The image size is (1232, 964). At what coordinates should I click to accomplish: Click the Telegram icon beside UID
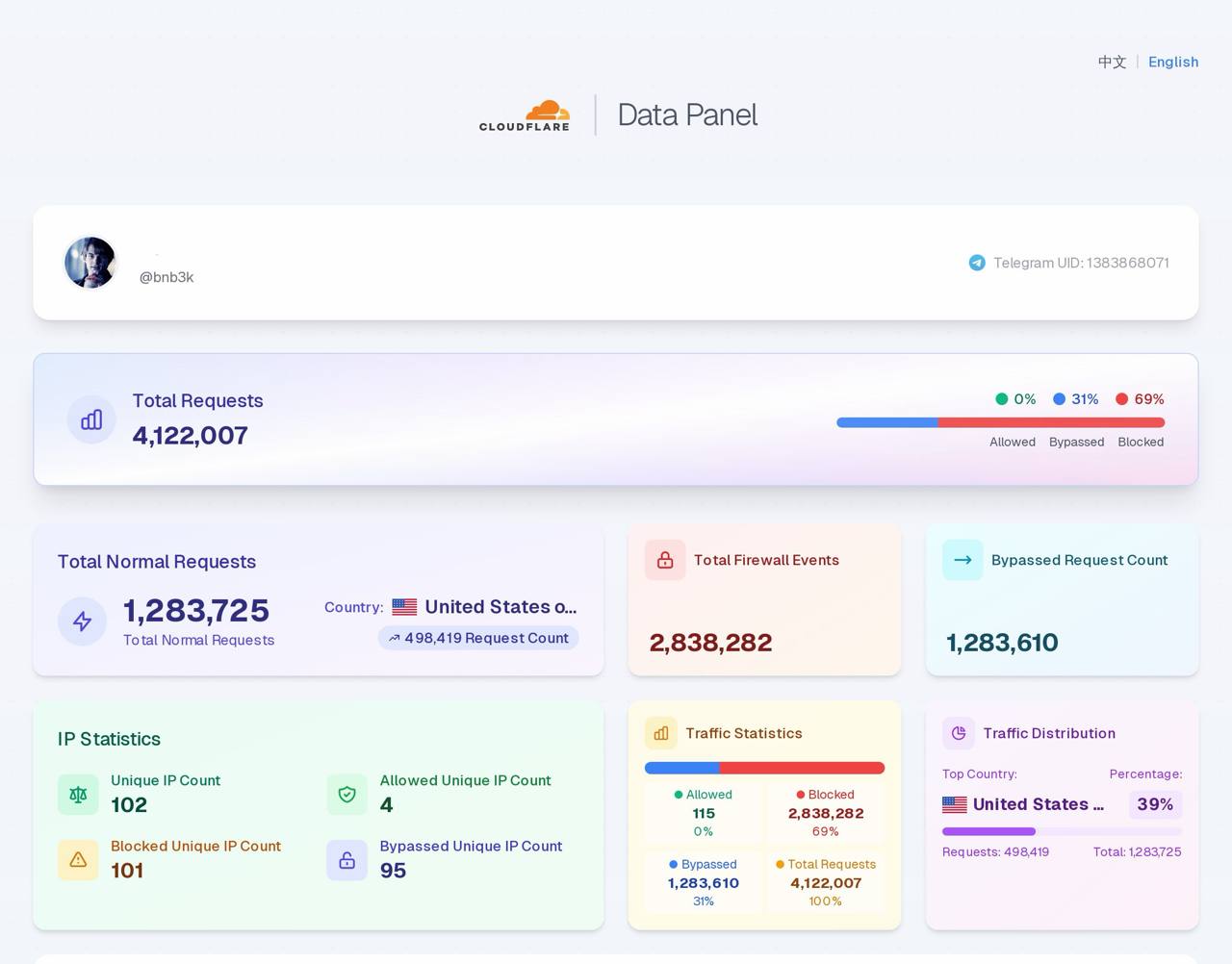pyautogui.click(x=977, y=263)
